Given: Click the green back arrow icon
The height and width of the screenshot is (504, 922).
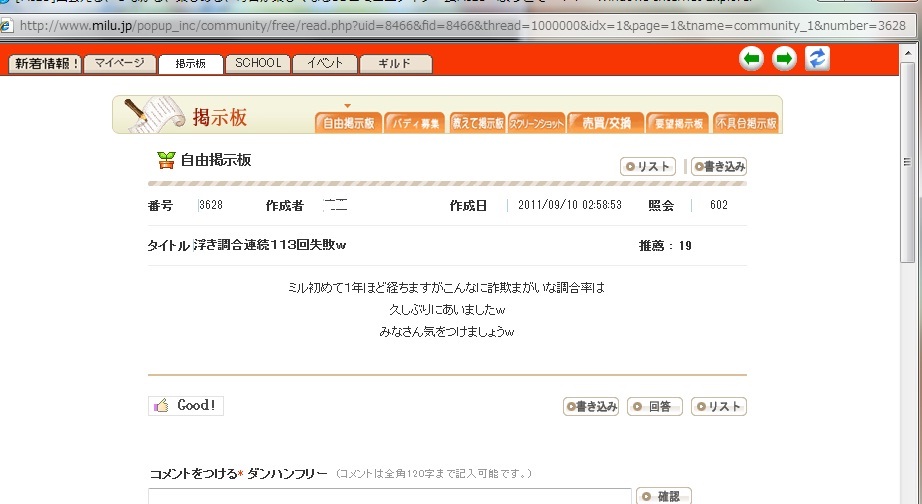Looking at the screenshot, I should coord(751,59).
